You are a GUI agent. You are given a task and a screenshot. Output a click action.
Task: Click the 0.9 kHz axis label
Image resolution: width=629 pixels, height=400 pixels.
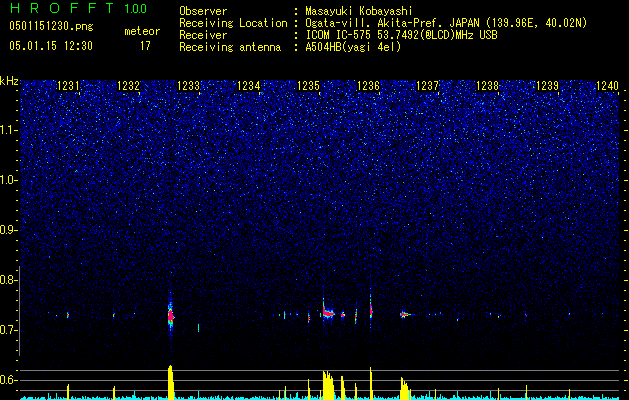tap(7, 230)
